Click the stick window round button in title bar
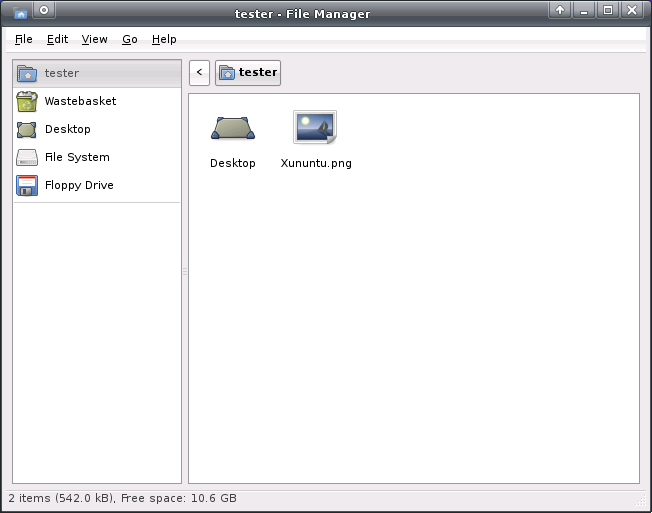Screen dimensions: 652x513 [x=44, y=10]
